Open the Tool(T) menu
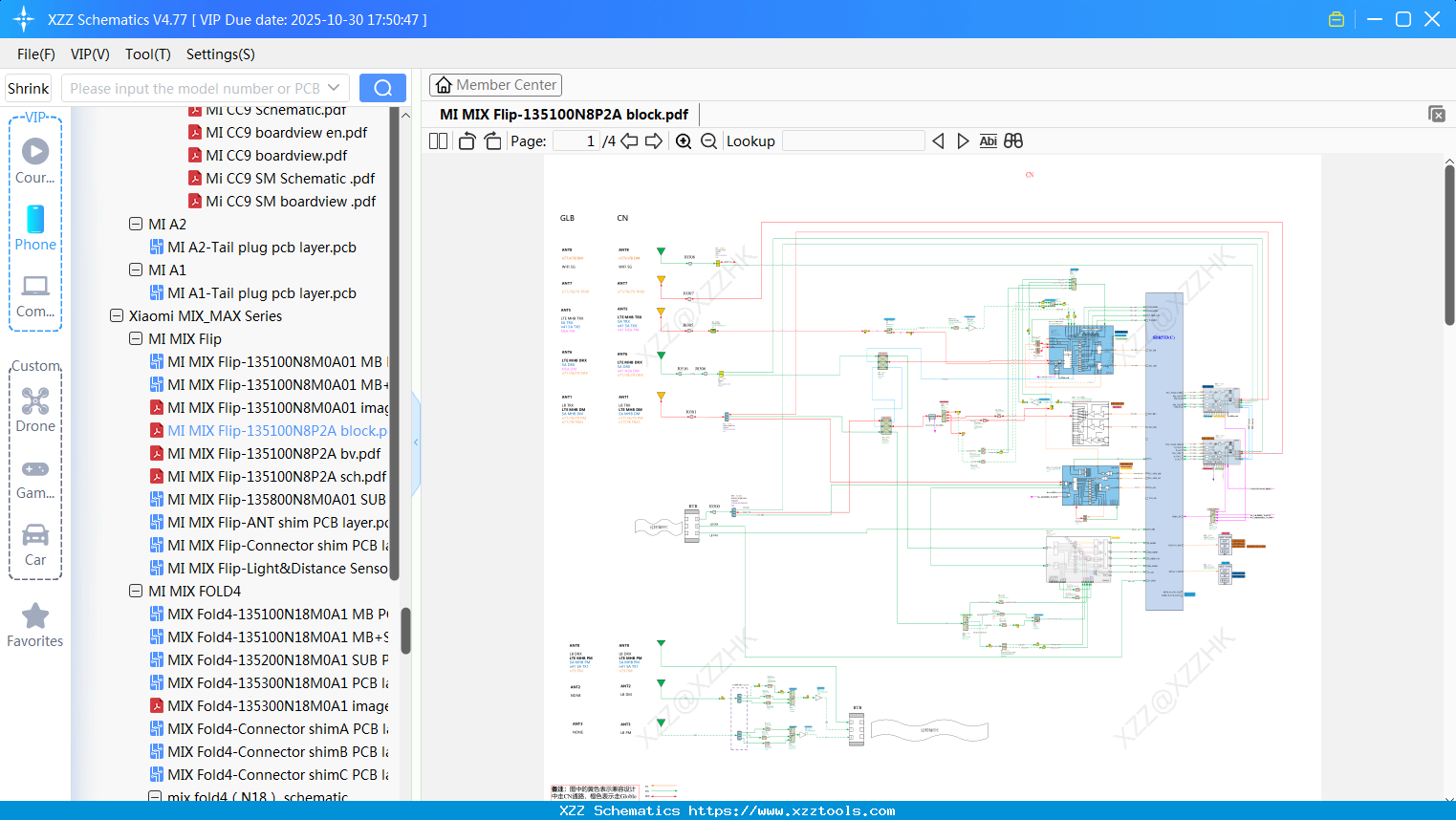Screen dimensions: 1456x820 [x=147, y=54]
